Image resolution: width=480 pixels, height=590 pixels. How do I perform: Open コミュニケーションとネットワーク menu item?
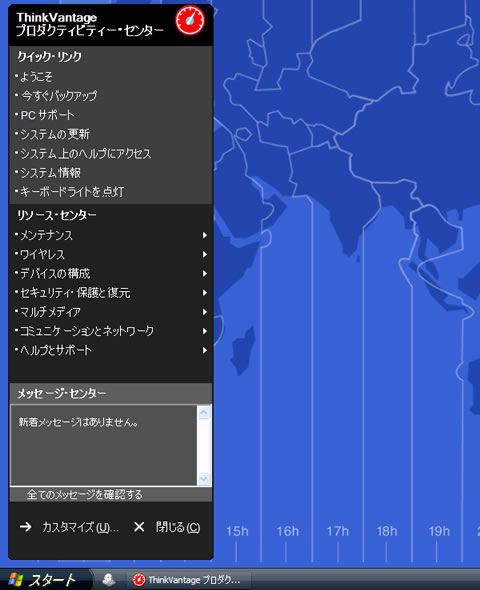[x=85, y=331]
